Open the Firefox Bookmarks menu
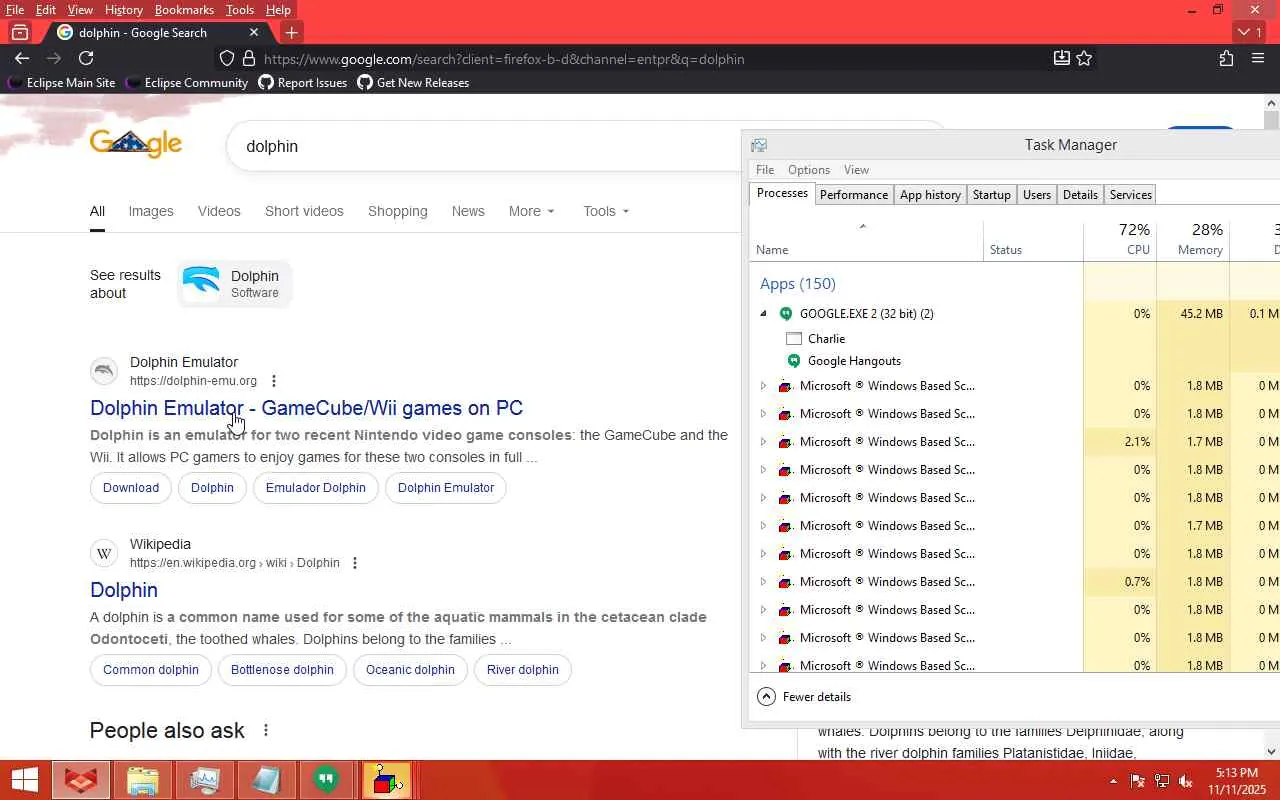 [184, 10]
